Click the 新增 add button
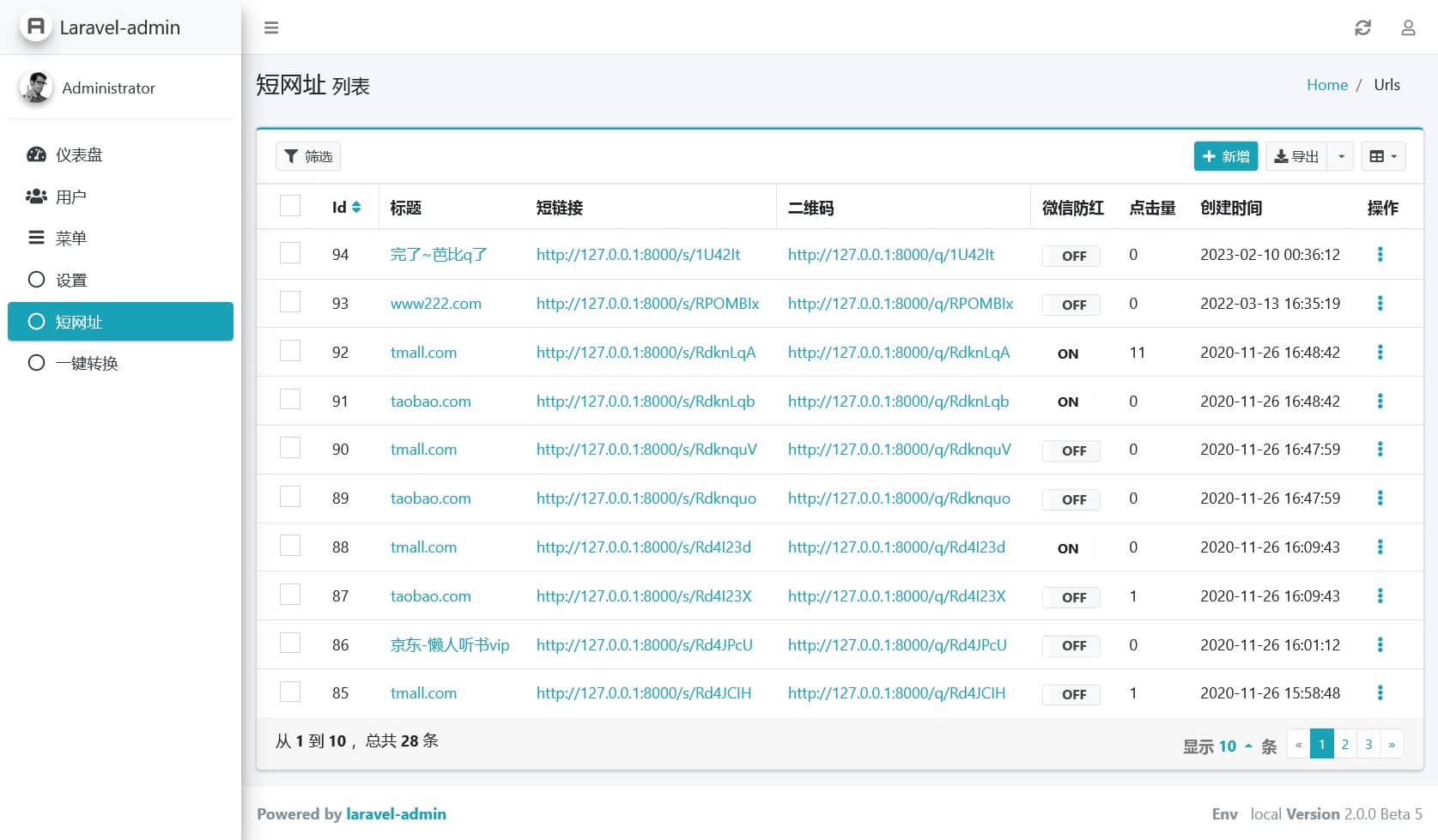1438x840 pixels. [1225, 156]
